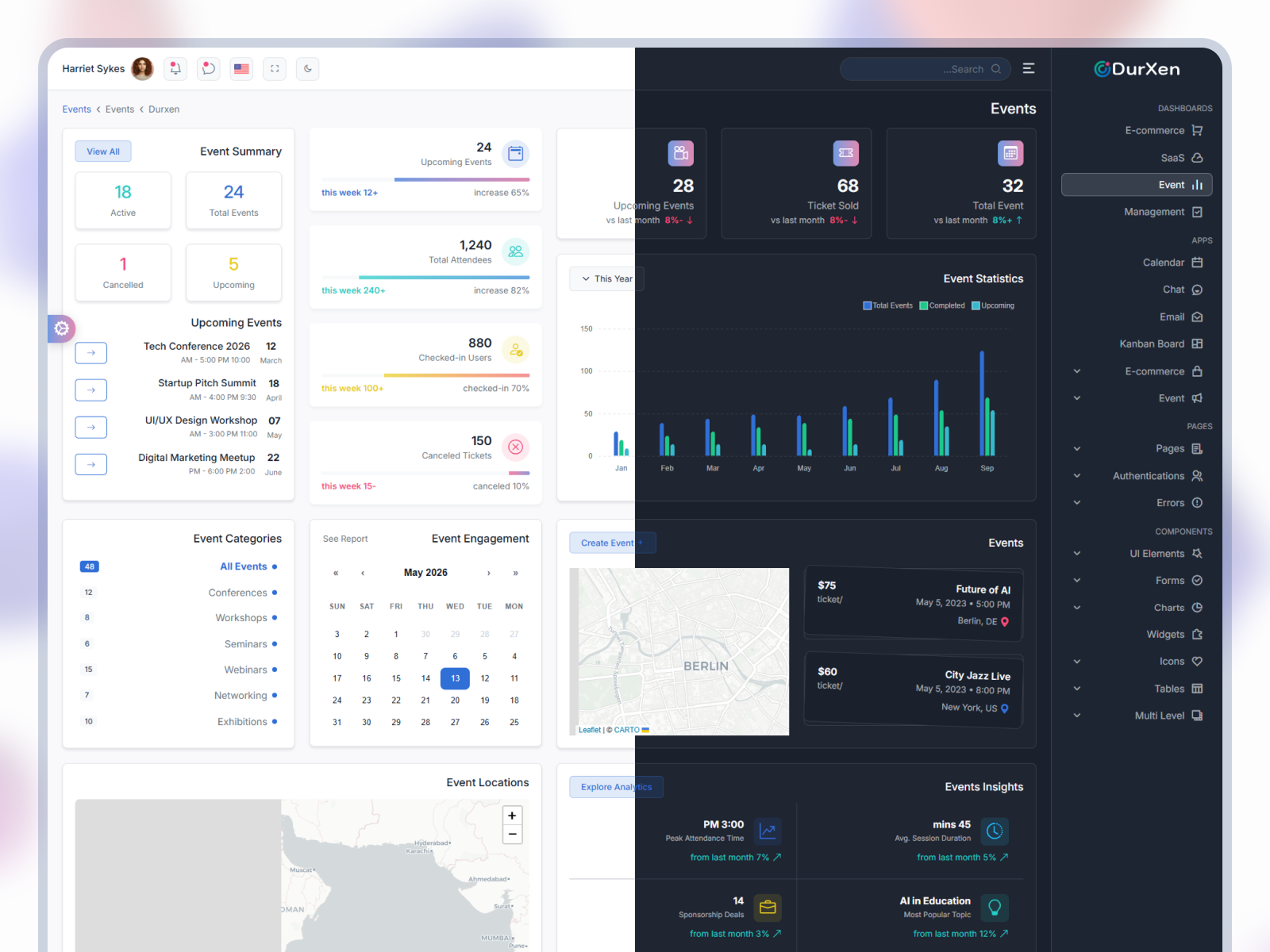Click the Canceled Tickets X icon

(516, 447)
